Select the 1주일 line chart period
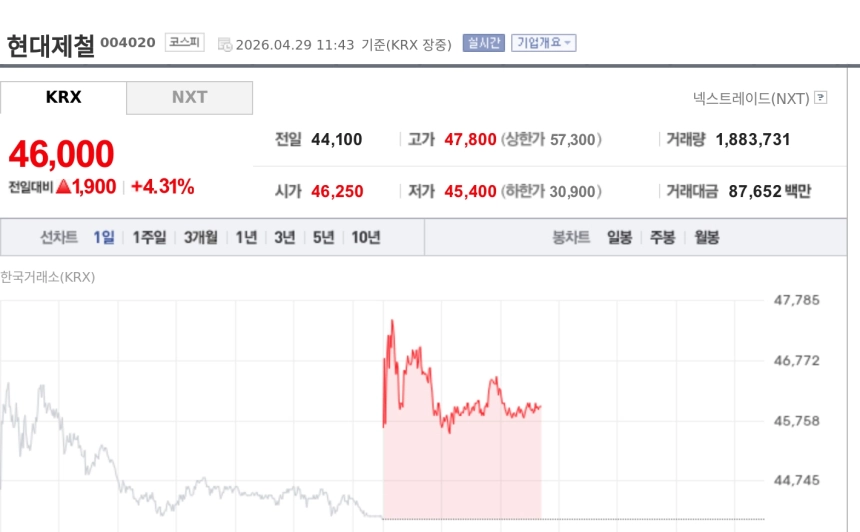 point(149,237)
